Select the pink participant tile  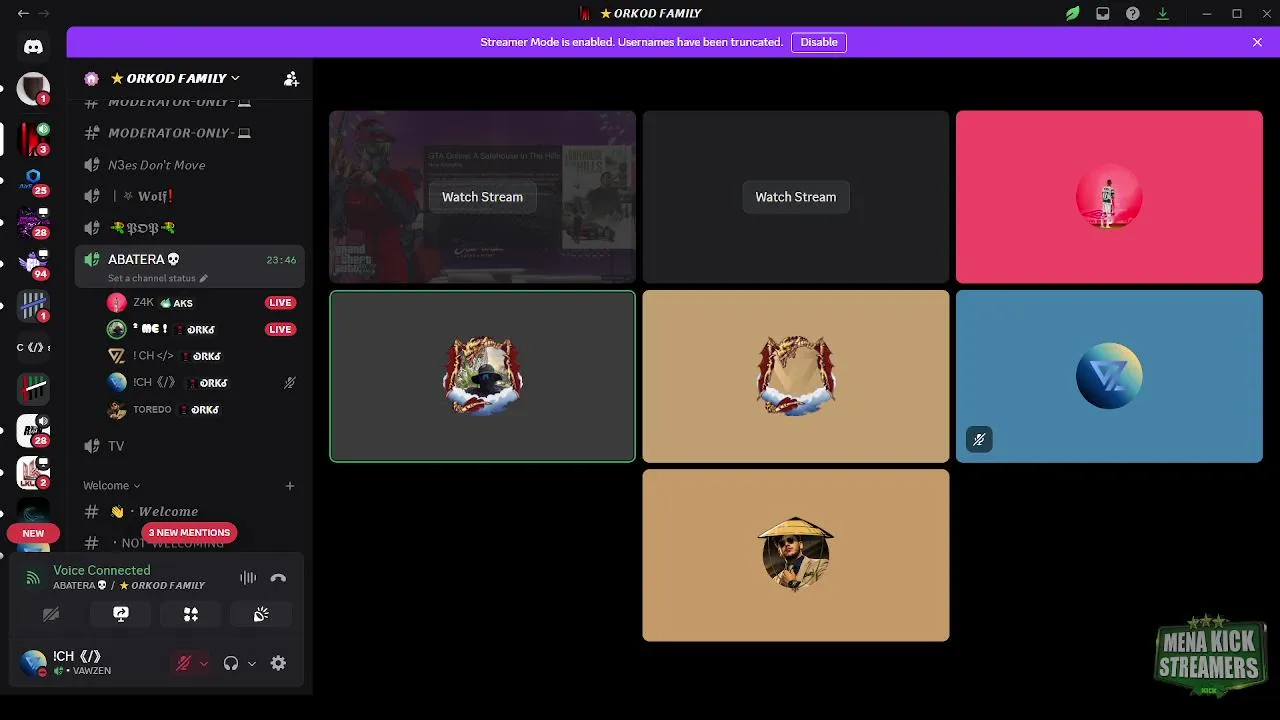[x=1109, y=197]
